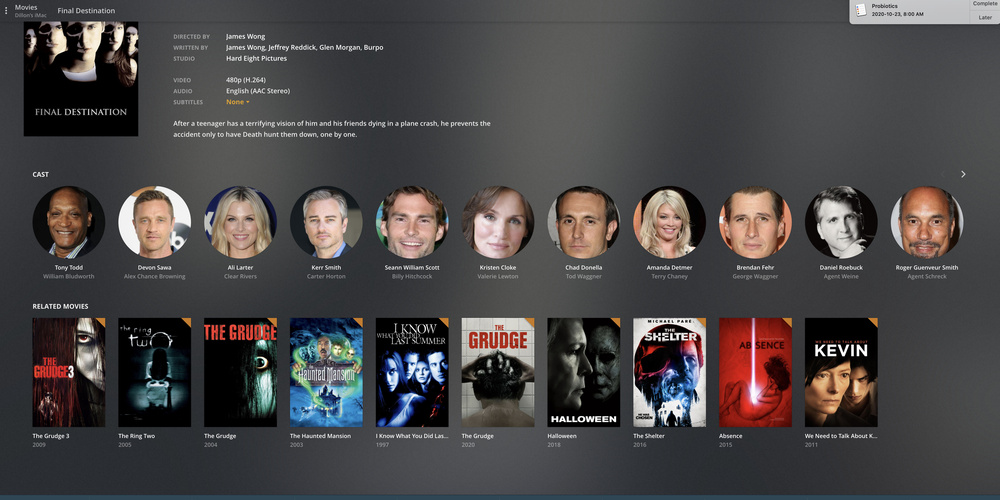Open Kerr Smith's cast portrait
Image resolution: width=1000 pixels, height=500 pixels.
[x=326, y=222]
